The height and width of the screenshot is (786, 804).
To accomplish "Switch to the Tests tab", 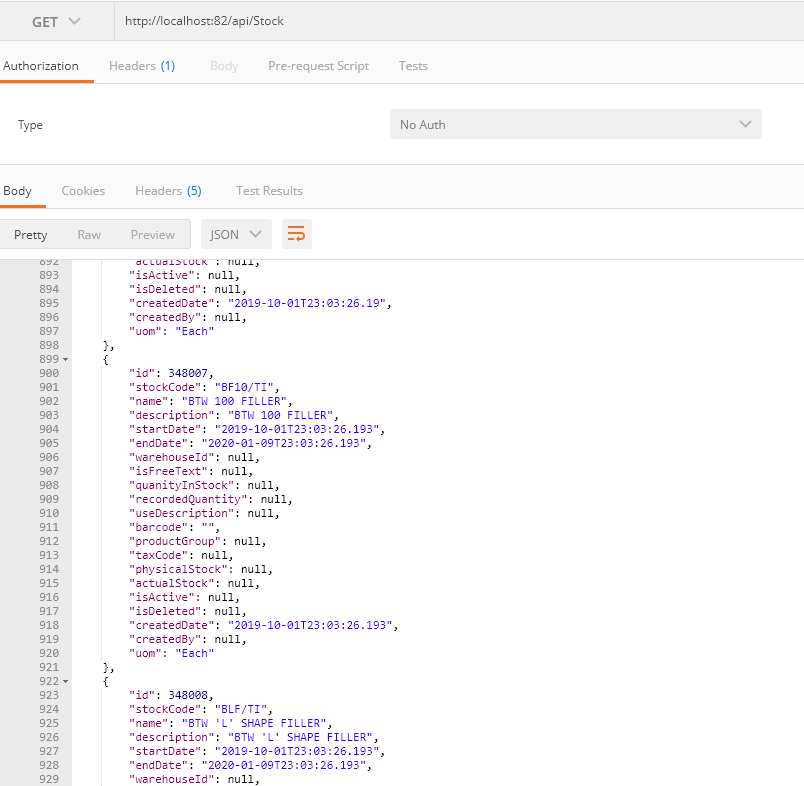I will click(x=413, y=65).
